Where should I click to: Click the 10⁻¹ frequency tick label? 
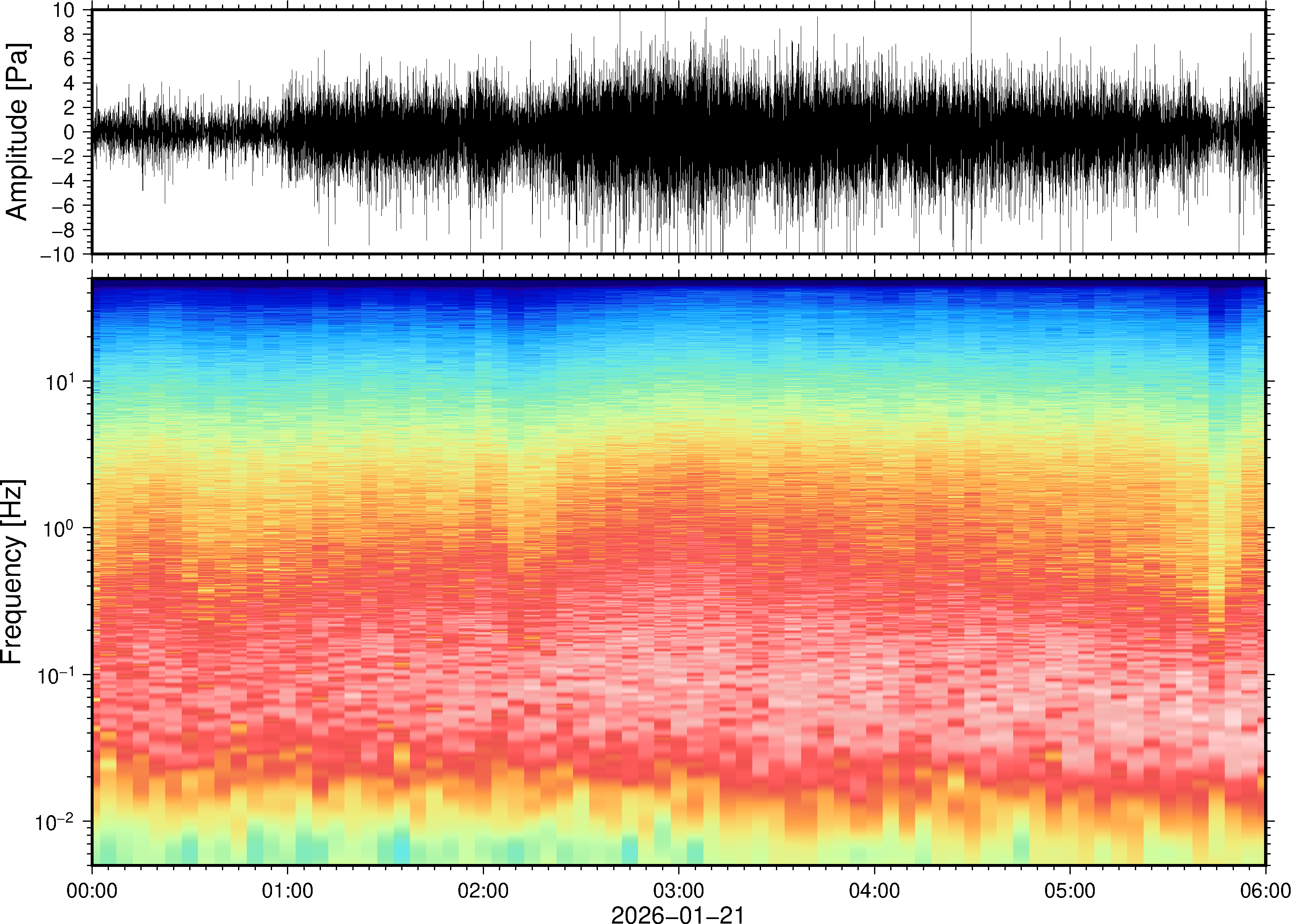point(56,675)
